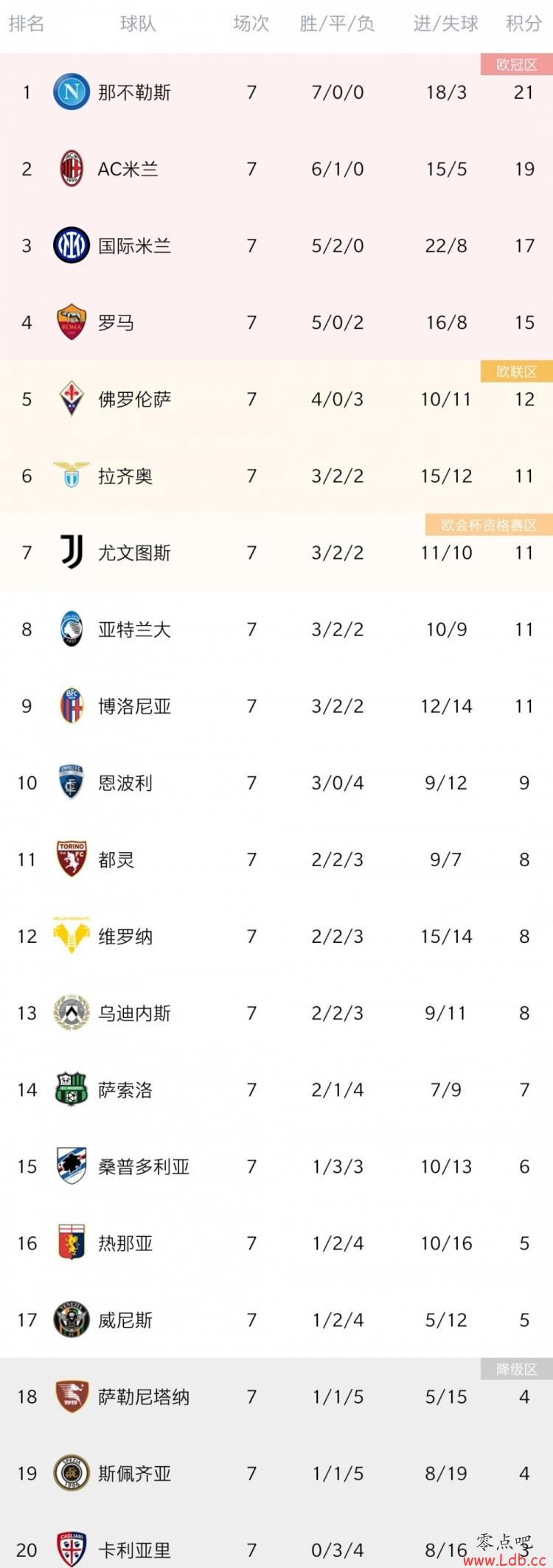Click the 欧冠区 zone label
The height and width of the screenshot is (1568, 553).
pyautogui.click(x=517, y=64)
